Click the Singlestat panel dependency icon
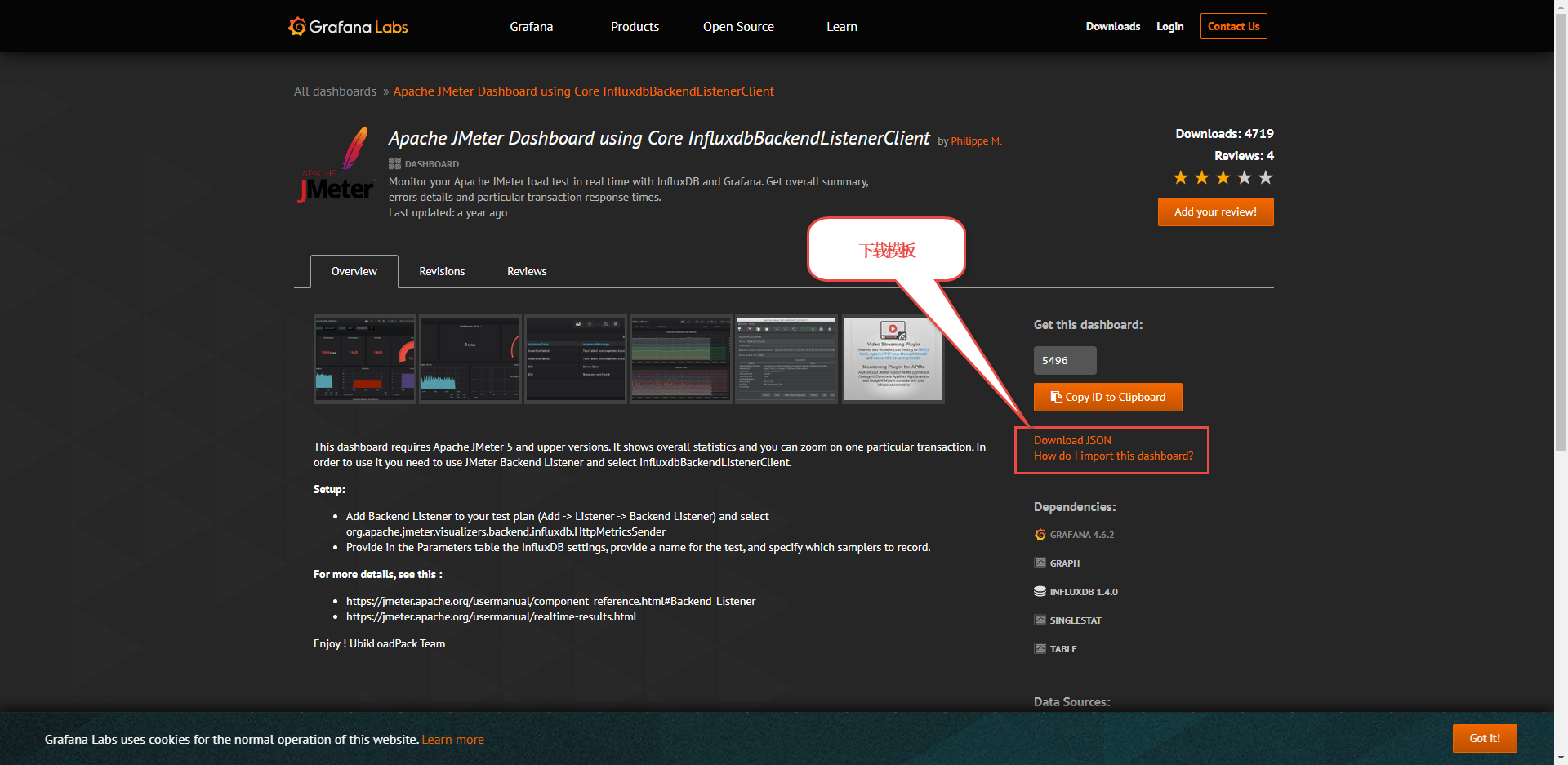 coord(1040,620)
